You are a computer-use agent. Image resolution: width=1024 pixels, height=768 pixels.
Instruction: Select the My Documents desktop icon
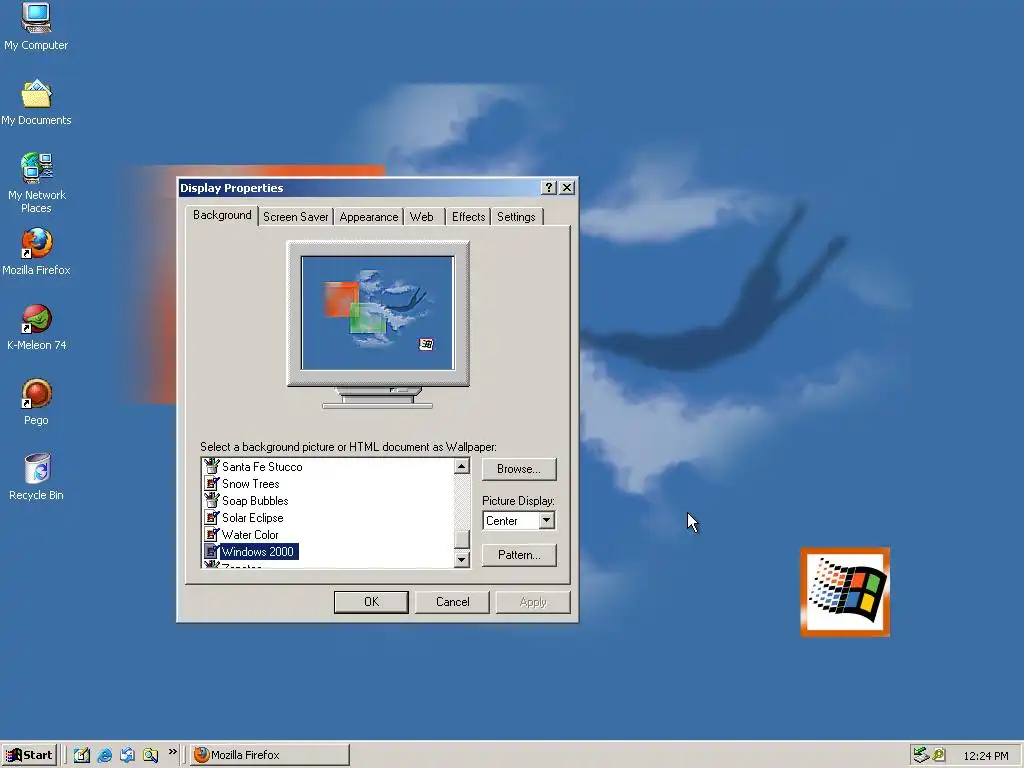coord(36,102)
